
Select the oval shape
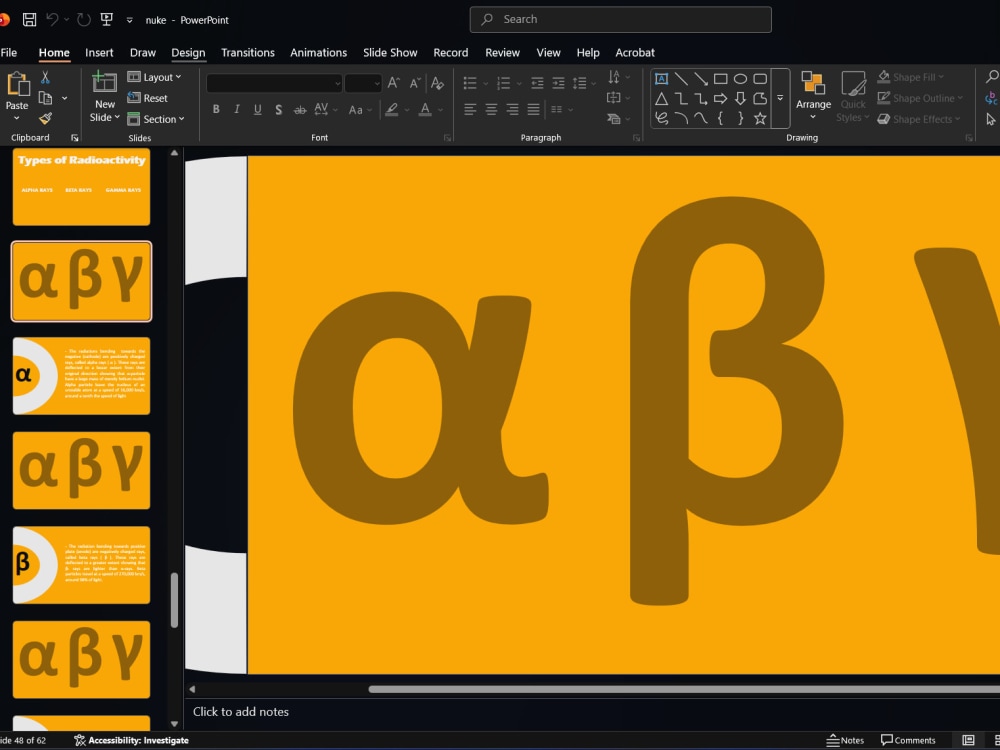pyautogui.click(x=740, y=78)
